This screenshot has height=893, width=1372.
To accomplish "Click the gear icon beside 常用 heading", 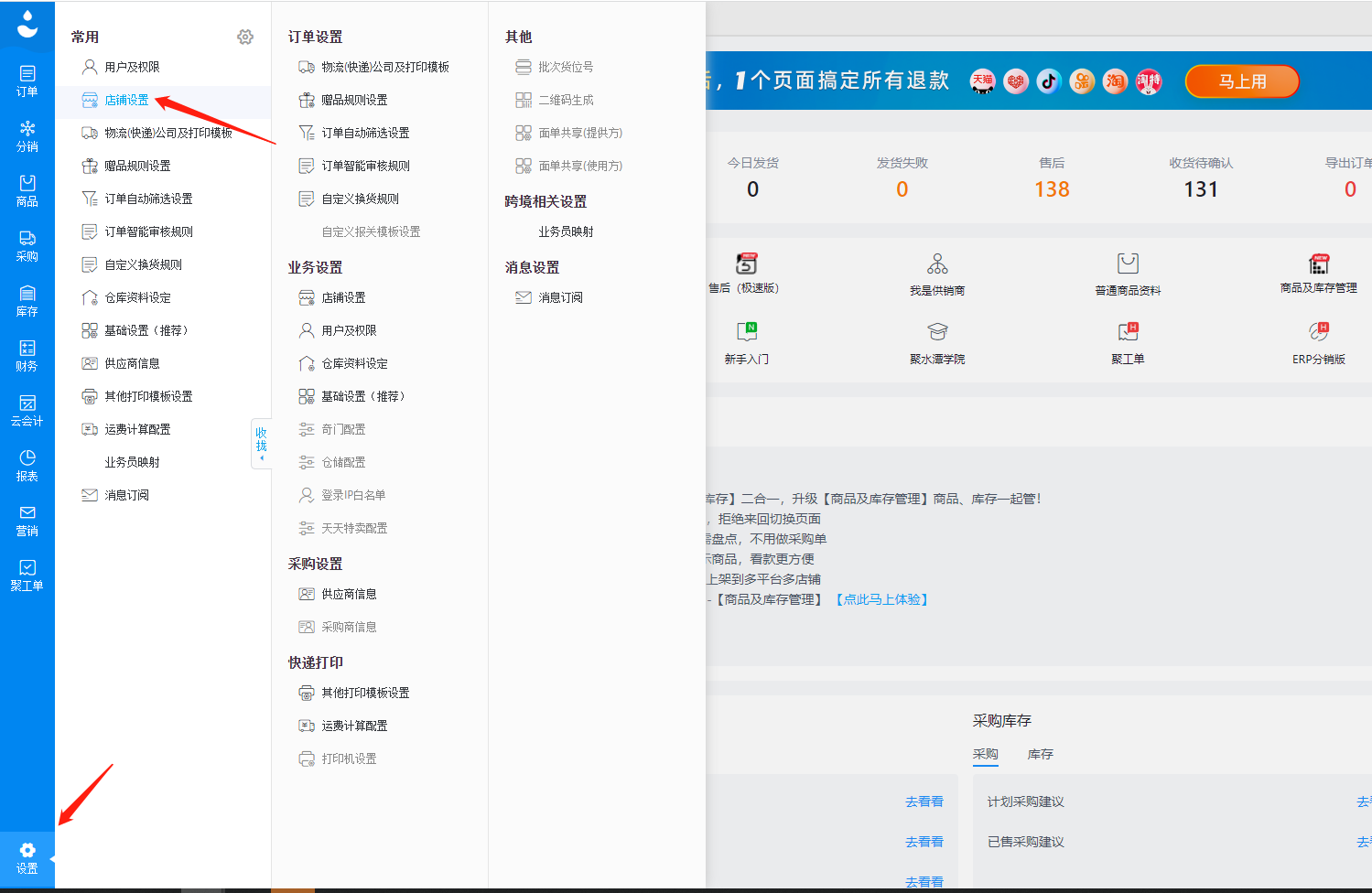I will click(x=244, y=37).
